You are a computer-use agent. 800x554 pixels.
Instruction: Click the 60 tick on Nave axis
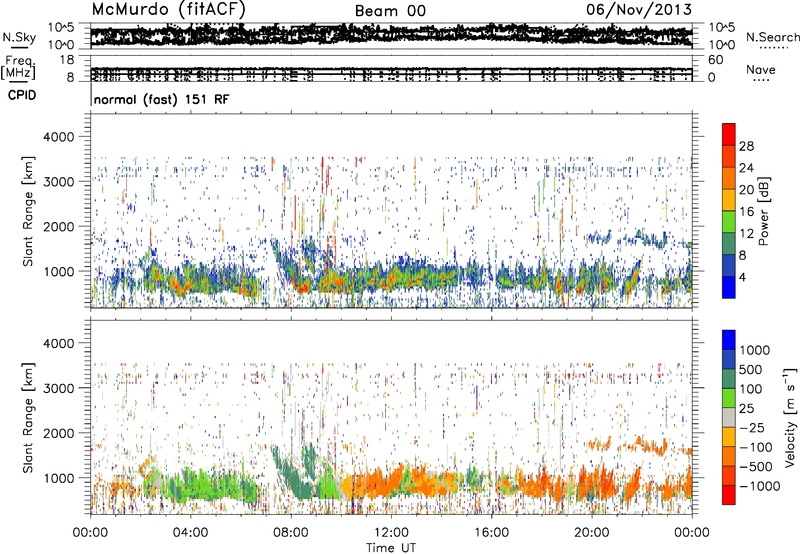click(715, 60)
